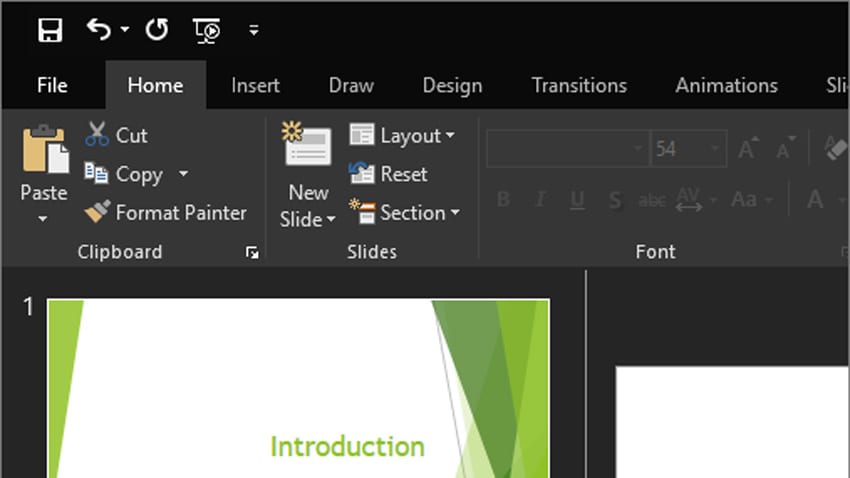Select the Home ribbon tab
The height and width of the screenshot is (478, 850).
click(155, 86)
